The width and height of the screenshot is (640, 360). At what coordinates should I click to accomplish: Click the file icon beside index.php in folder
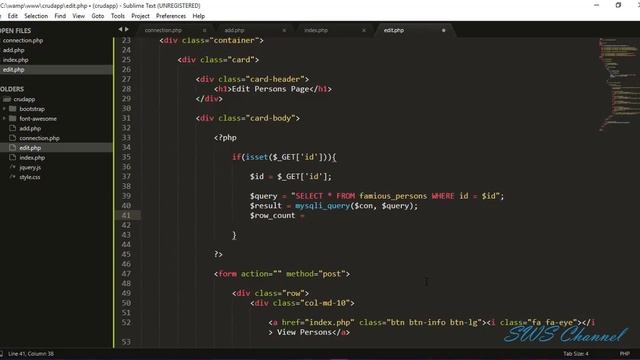13,158
